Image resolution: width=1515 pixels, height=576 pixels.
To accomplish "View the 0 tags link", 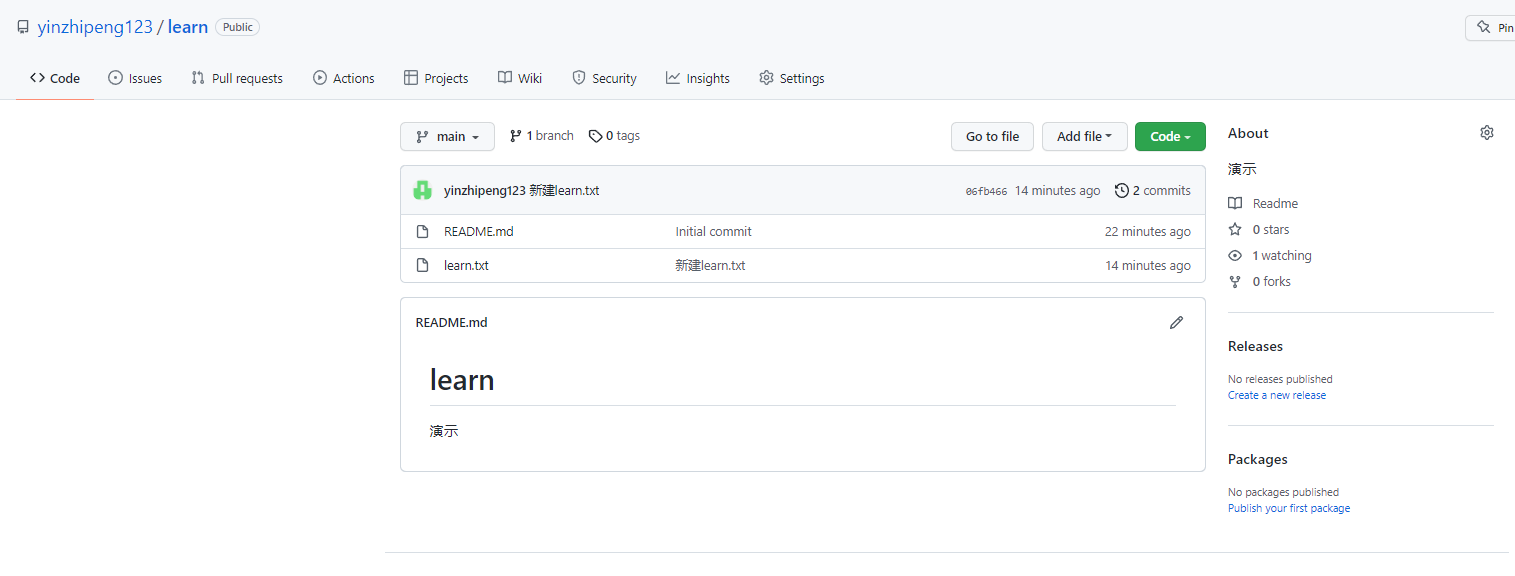I will coord(614,136).
